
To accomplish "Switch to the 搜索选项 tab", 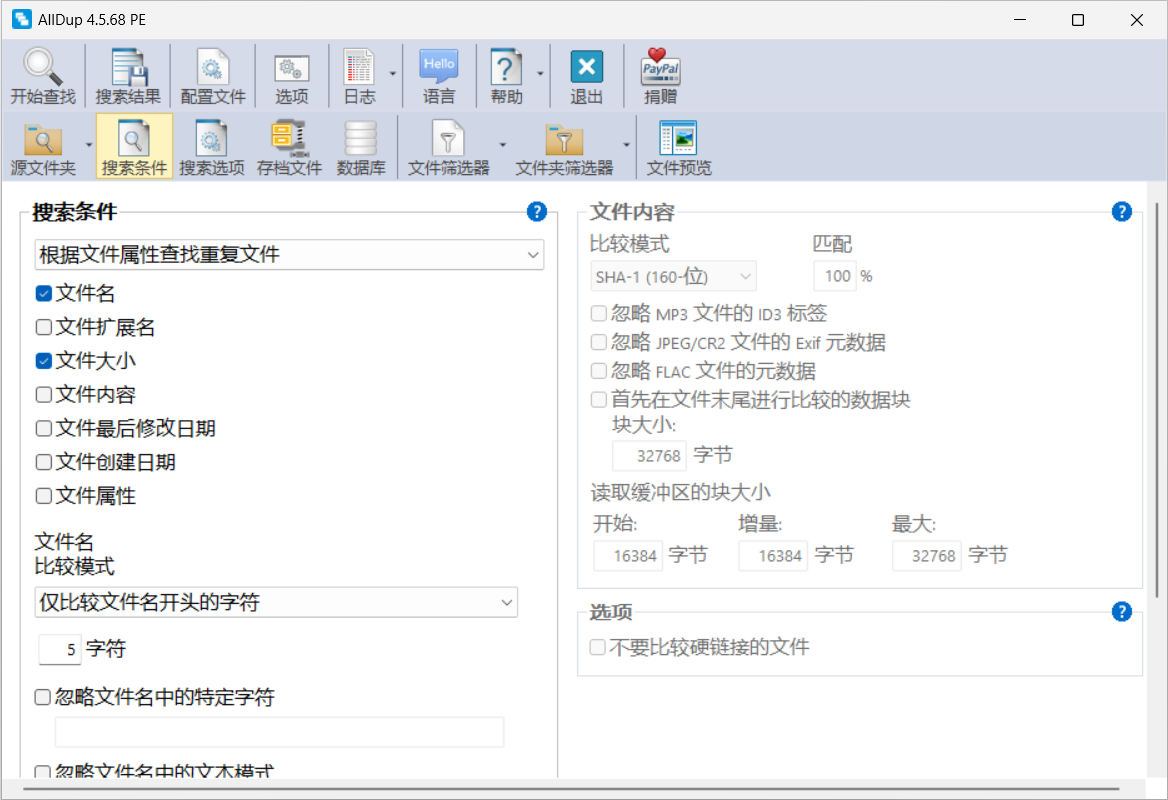I will click(212, 147).
